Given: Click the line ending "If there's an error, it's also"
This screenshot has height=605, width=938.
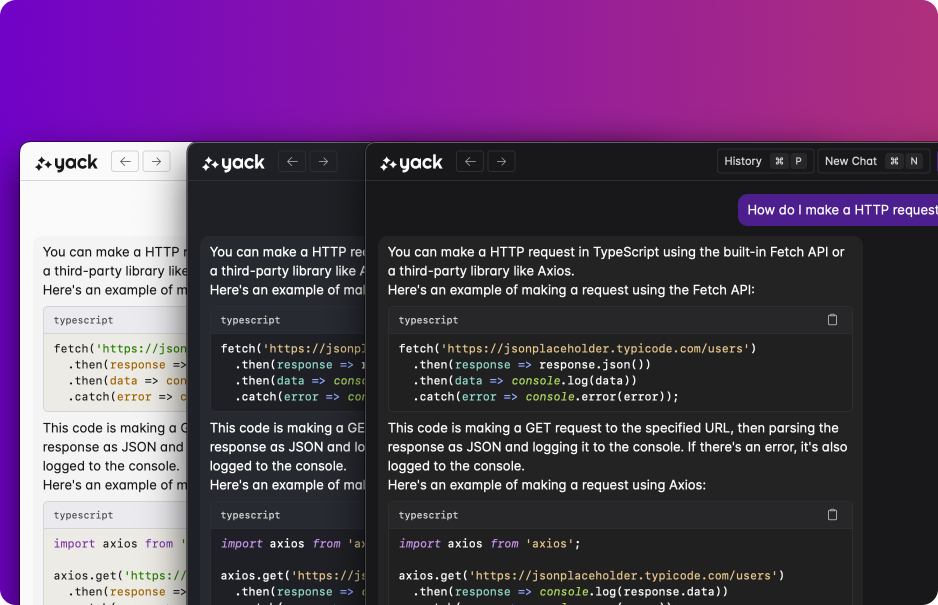Looking at the screenshot, I should point(617,447).
